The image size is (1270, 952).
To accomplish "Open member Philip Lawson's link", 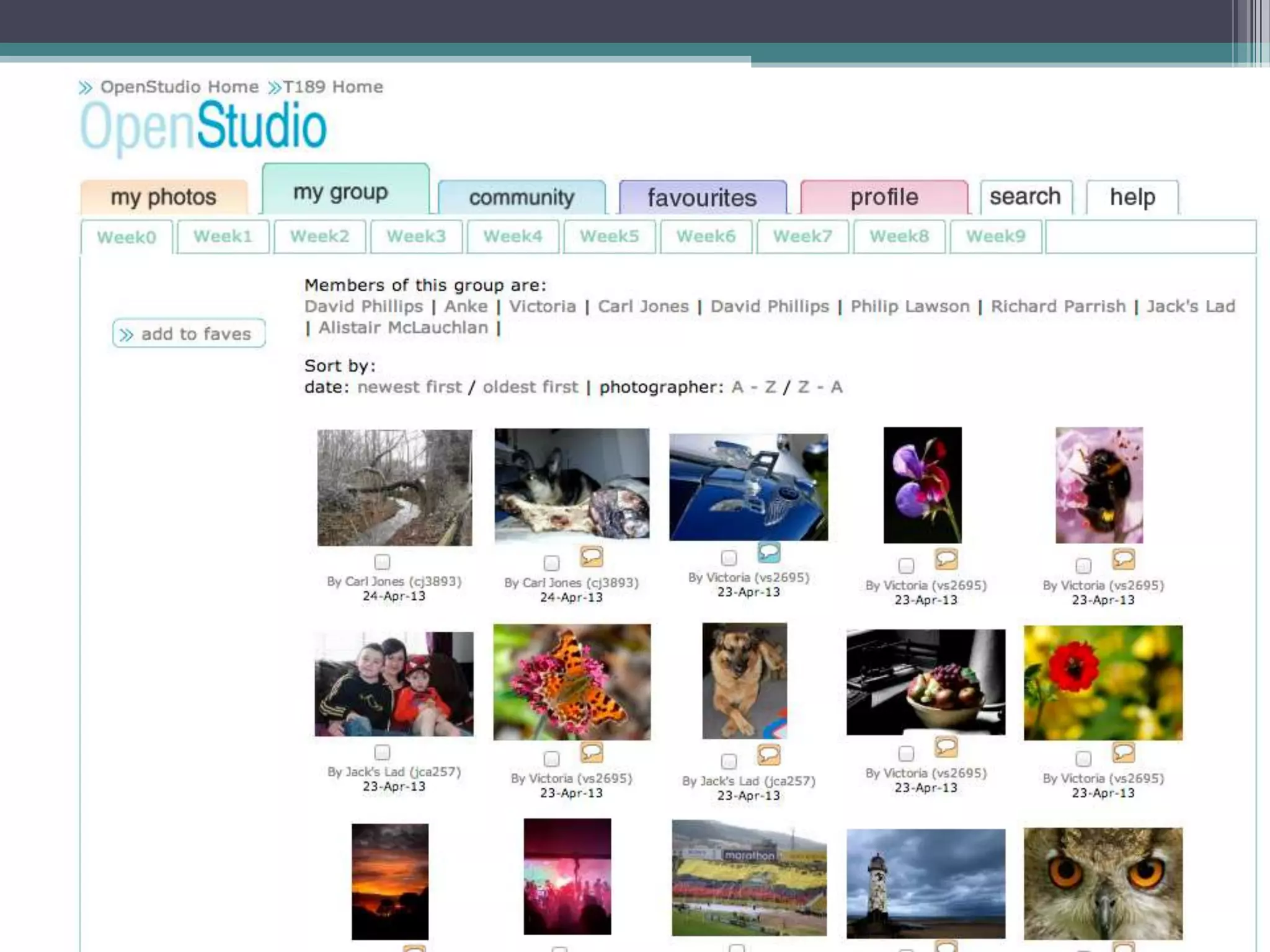I will (x=909, y=307).
